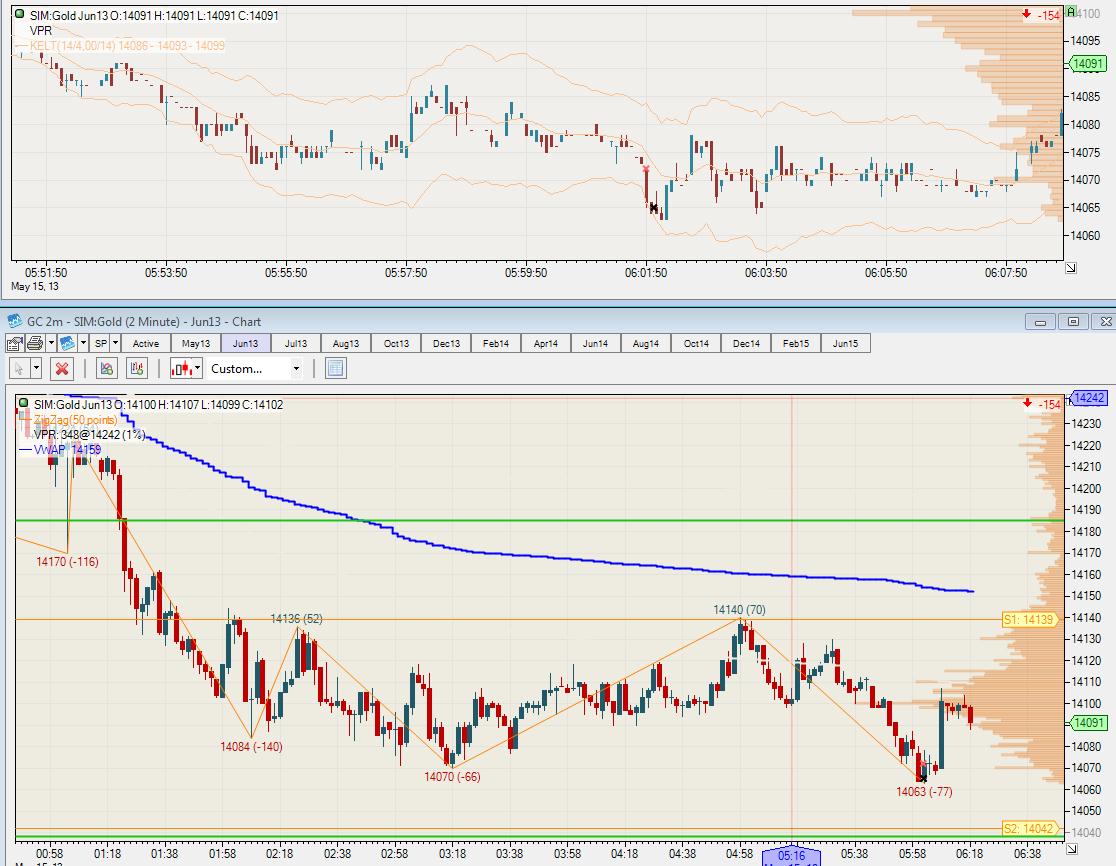Click the 14063 (-77) zigzag label
Screen dimensions: 1116x866
pos(924,791)
